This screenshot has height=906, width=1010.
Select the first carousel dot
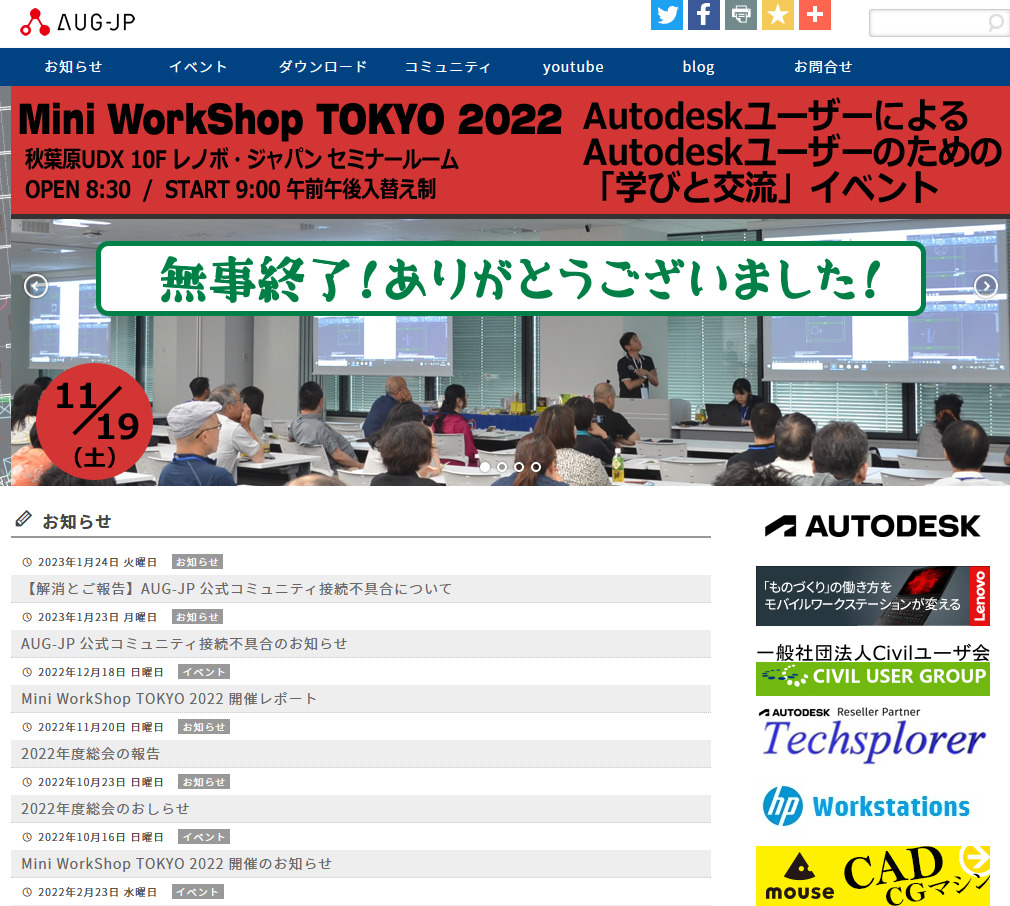pyautogui.click(x=485, y=467)
